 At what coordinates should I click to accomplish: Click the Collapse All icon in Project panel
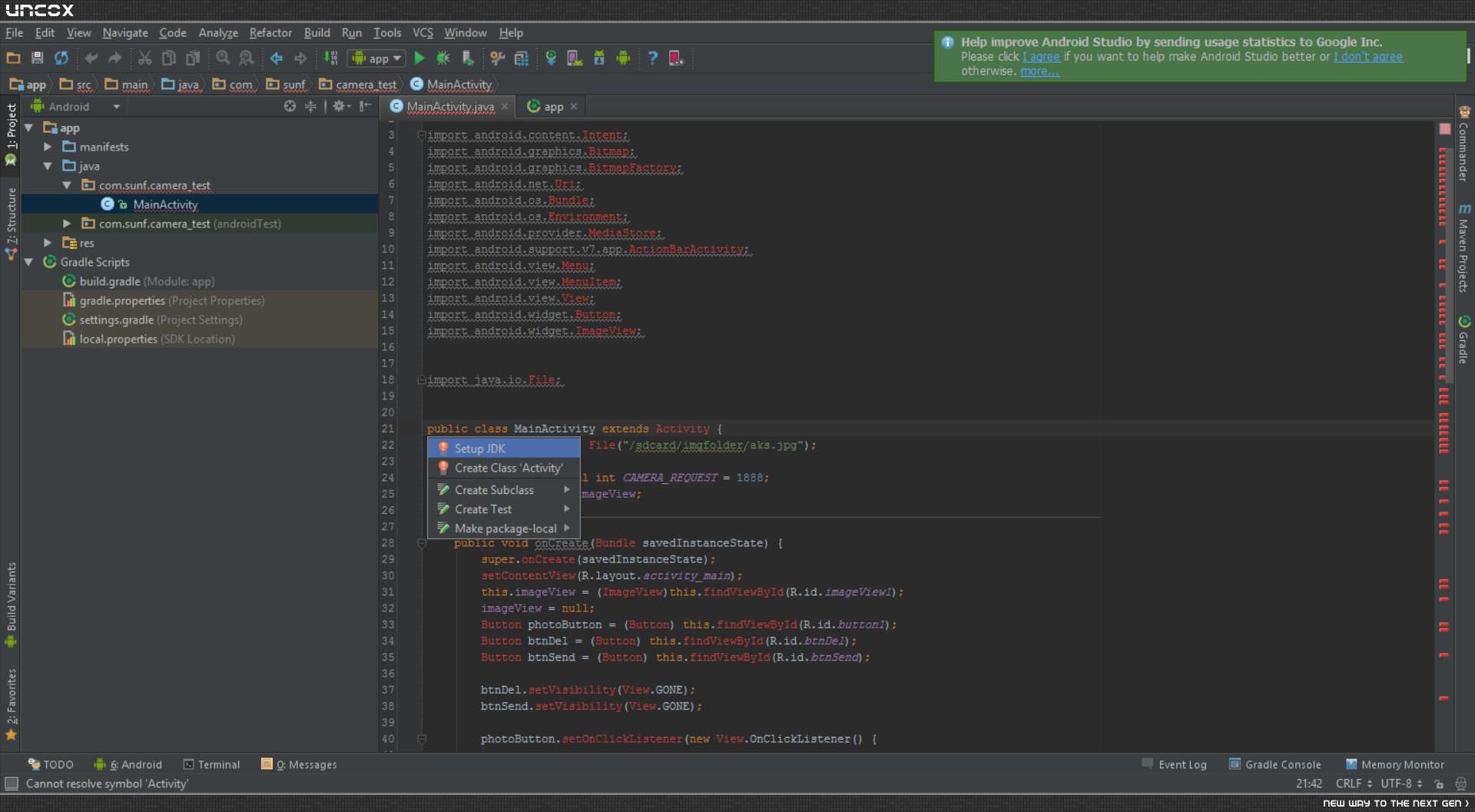tap(310, 106)
